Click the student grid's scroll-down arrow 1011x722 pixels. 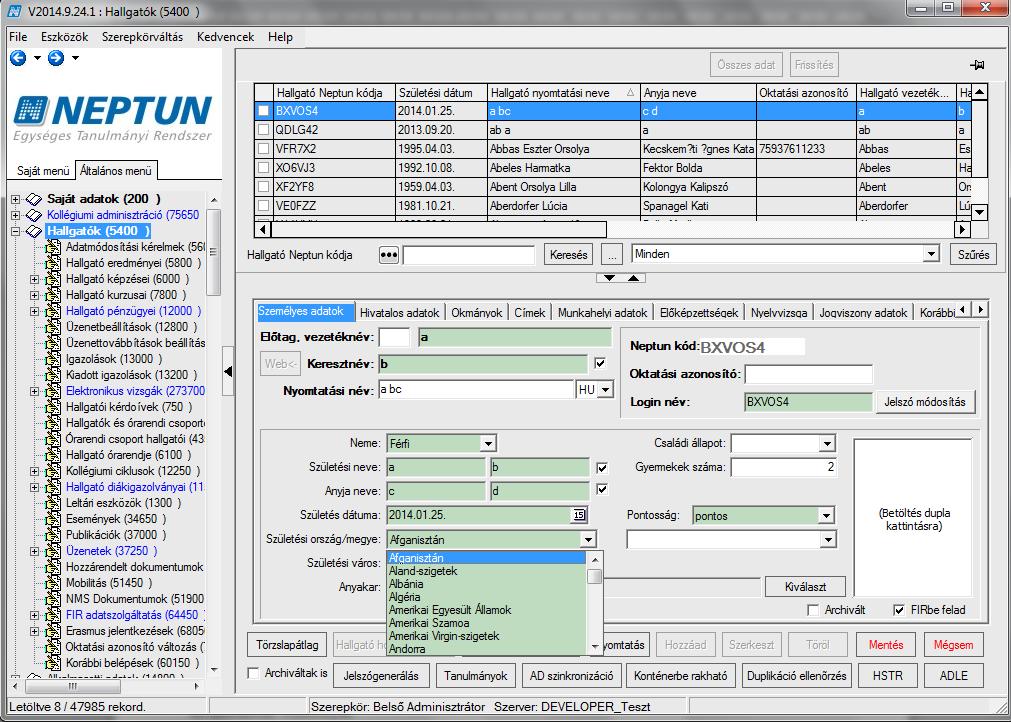pos(979,212)
